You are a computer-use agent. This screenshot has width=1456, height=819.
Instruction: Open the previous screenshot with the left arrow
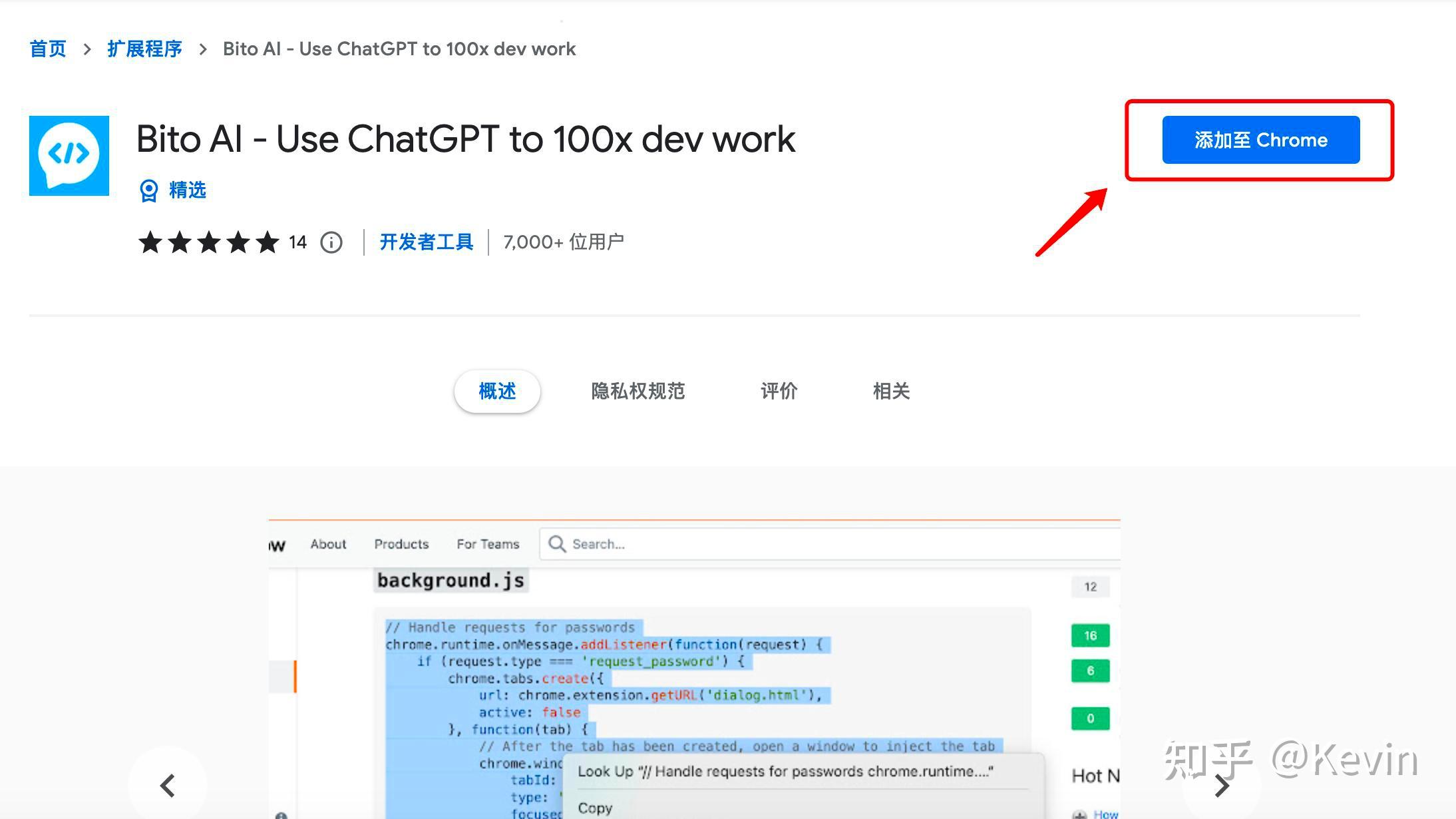pos(168,786)
